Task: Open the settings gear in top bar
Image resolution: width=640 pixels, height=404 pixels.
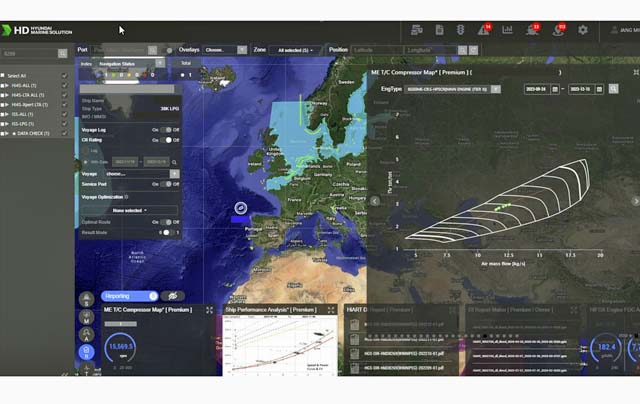Action: click(583, 30)
